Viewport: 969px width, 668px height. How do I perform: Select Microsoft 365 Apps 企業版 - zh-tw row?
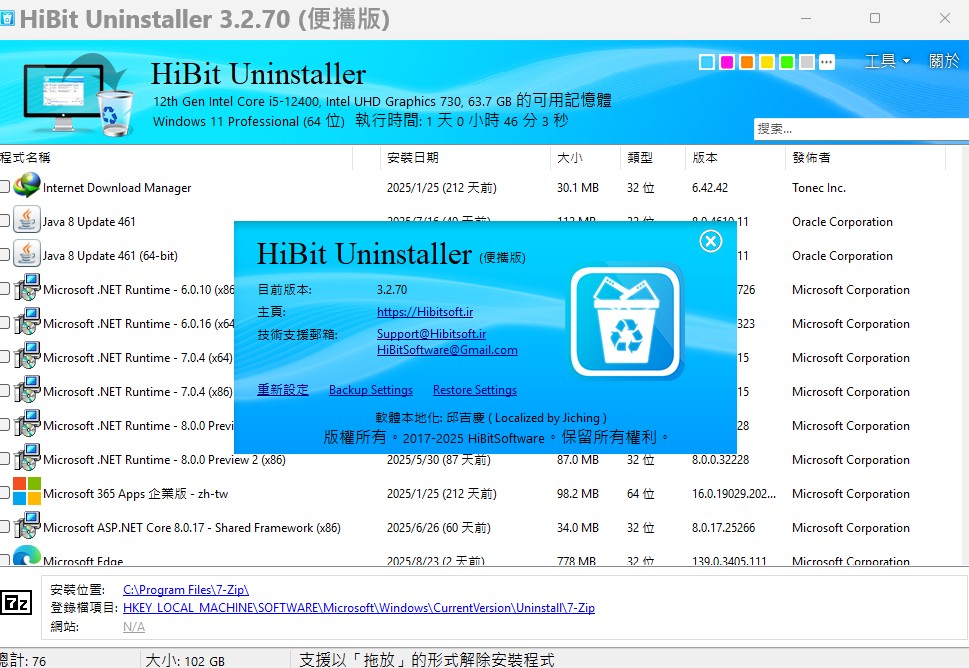484,494
